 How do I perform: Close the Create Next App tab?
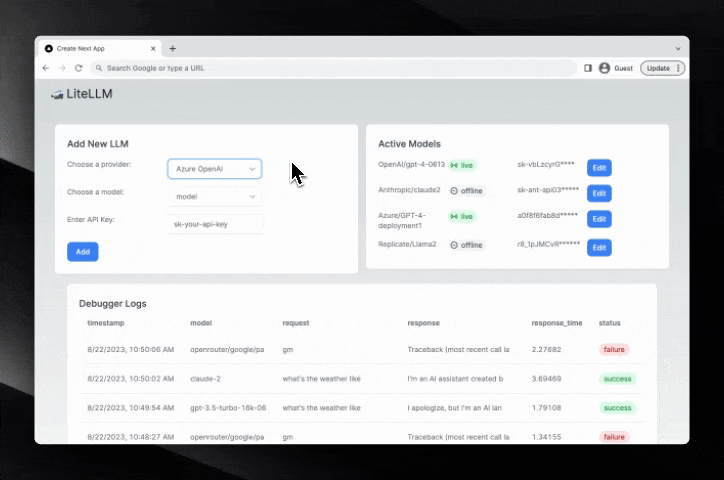click(x=152, y=48)
